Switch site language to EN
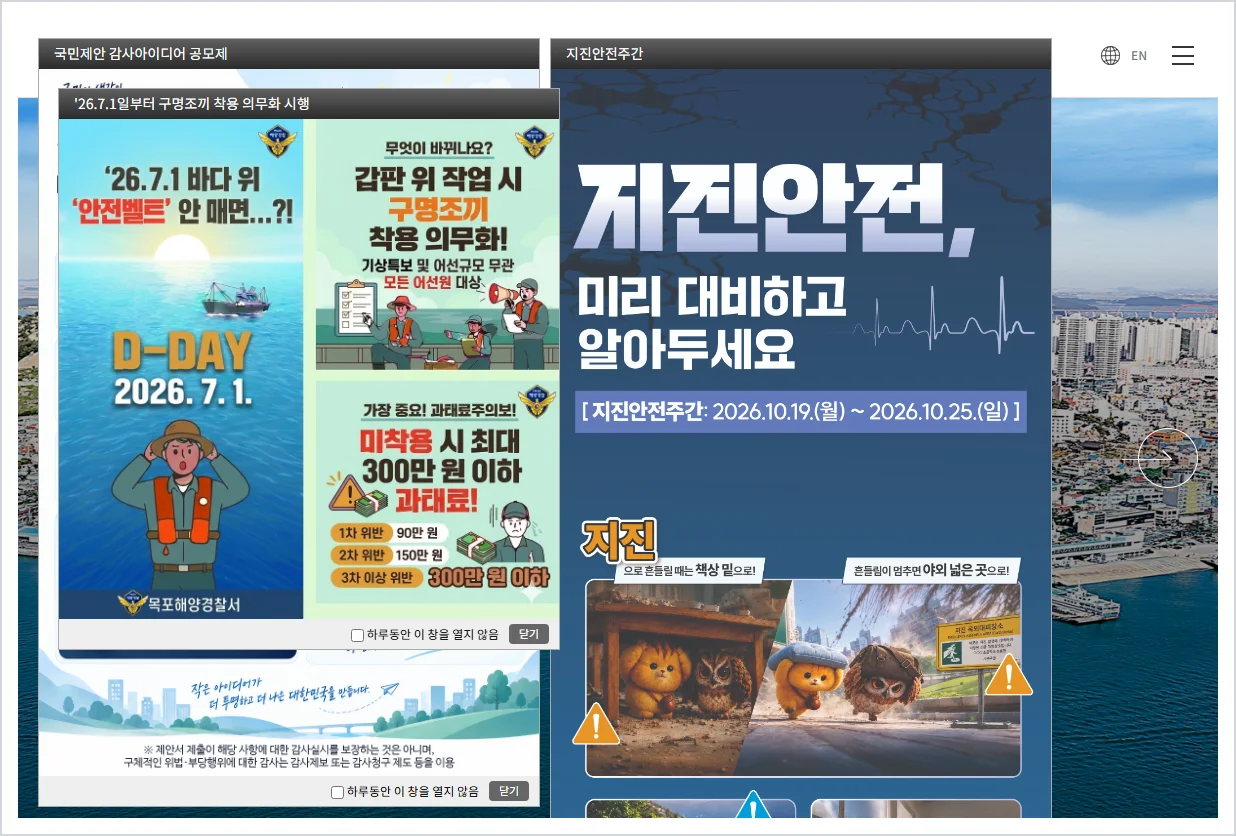The image size is (1236, 836). point(1139,56)
